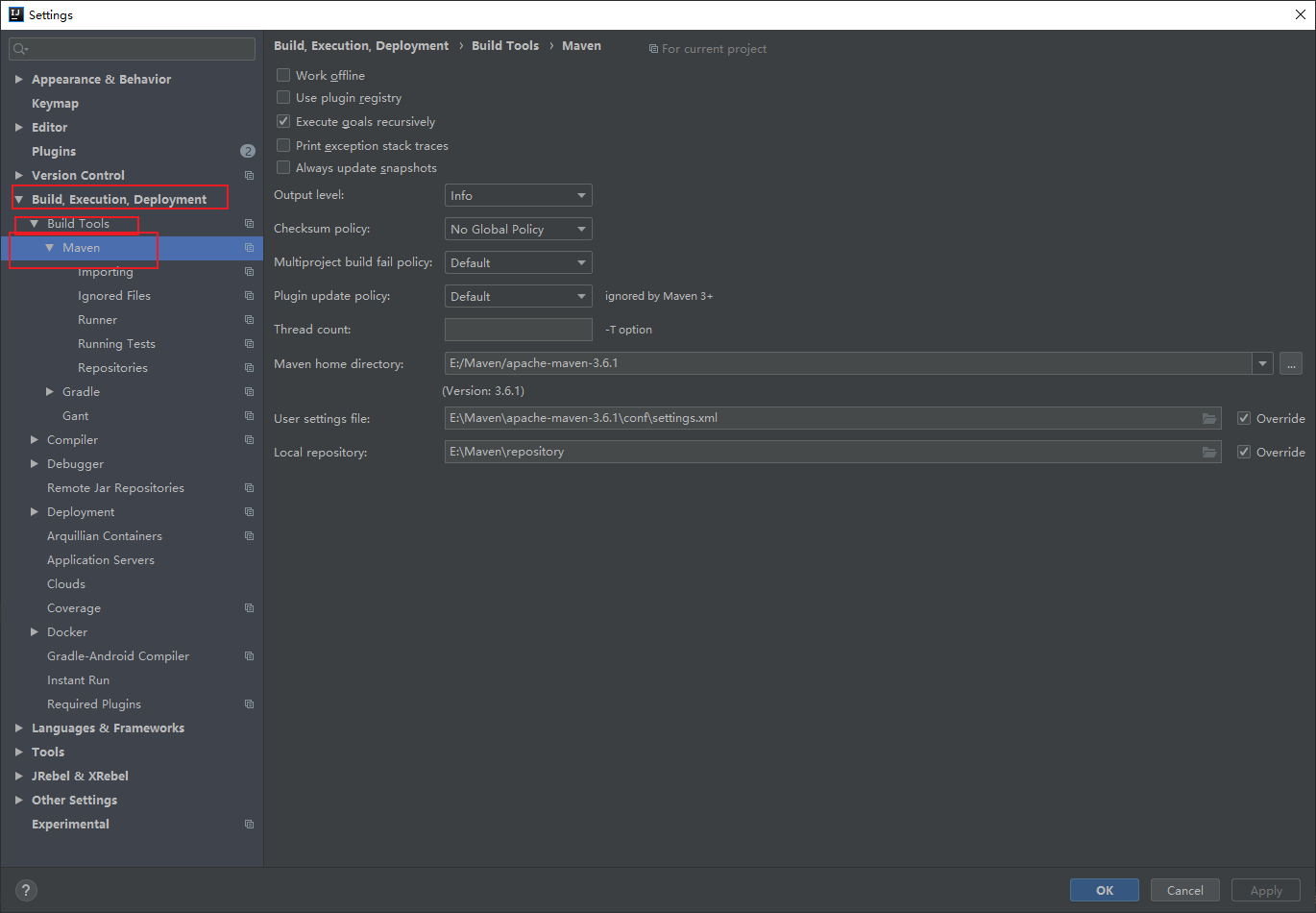Image resolution: width=1316 pixels, height=913 pixels.
Task: Open the Output level dropdown
Action: coord(519,195)
